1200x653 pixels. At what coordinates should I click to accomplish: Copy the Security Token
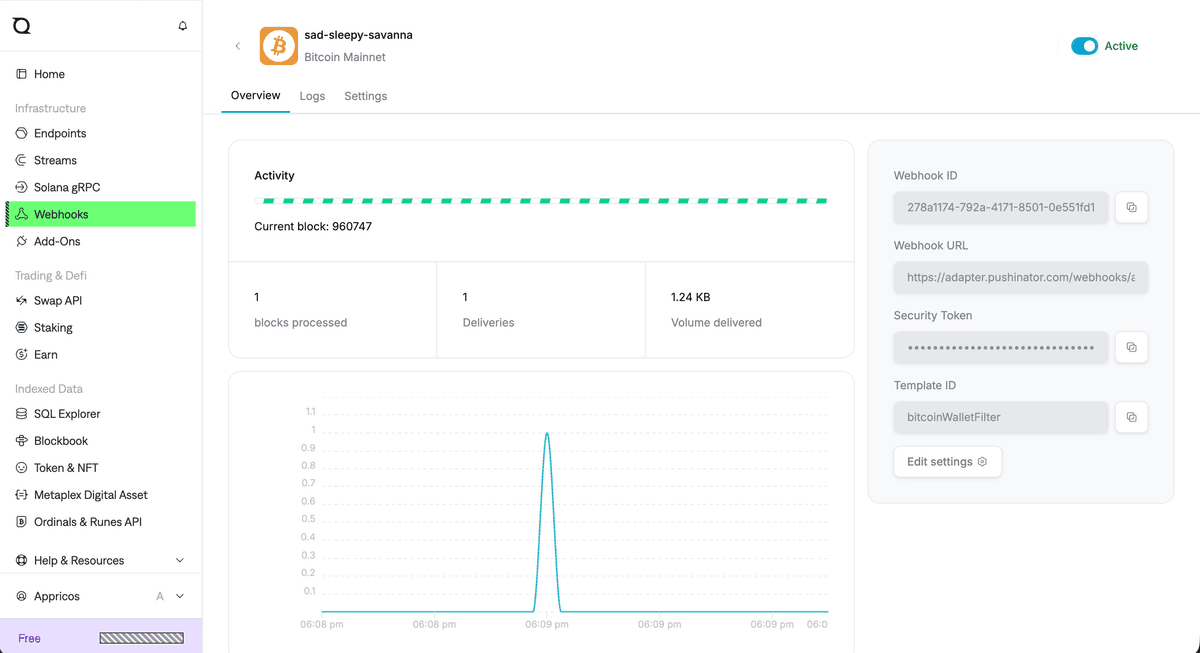coord(1131,347)
